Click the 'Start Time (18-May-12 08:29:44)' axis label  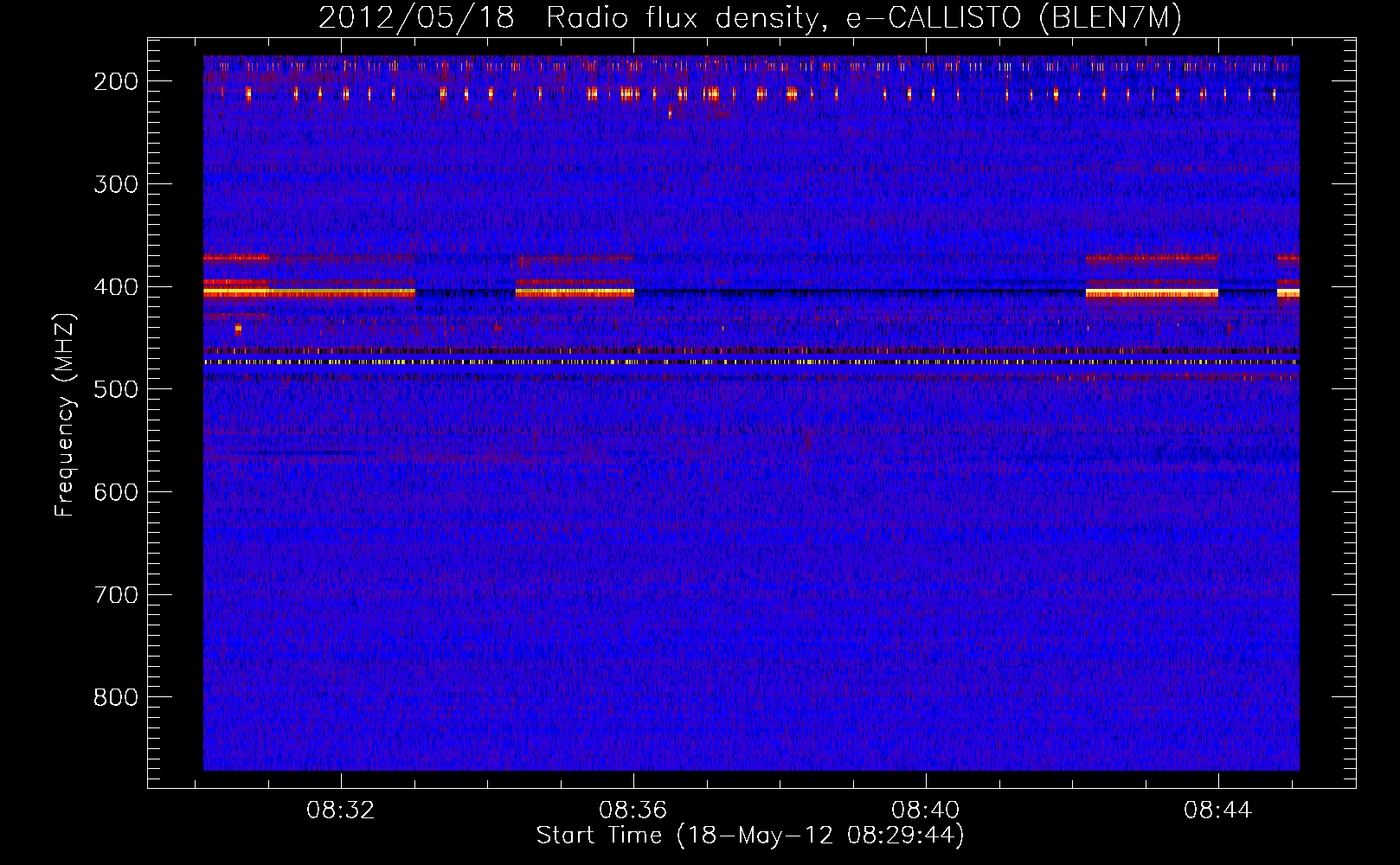click(750, 836)
